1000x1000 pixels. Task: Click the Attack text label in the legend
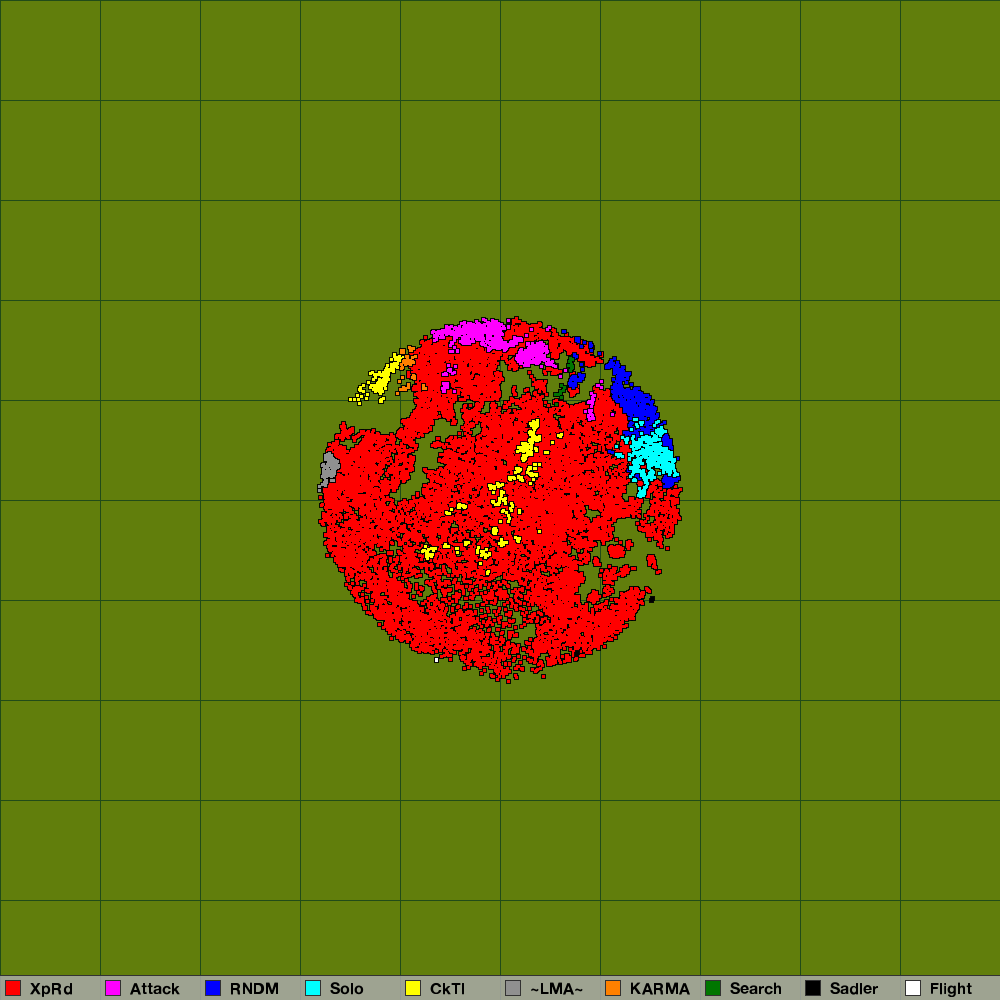pos(155,989)
